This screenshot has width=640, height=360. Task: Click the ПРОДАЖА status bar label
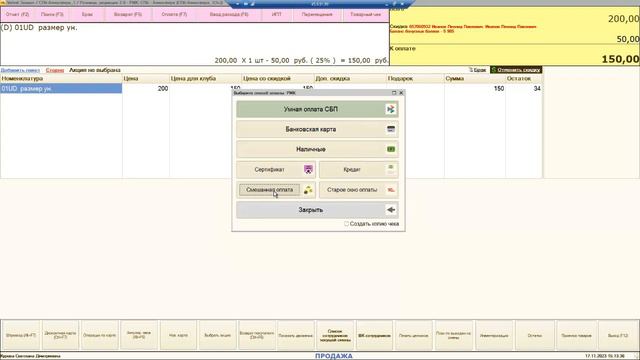pos(333,356)
